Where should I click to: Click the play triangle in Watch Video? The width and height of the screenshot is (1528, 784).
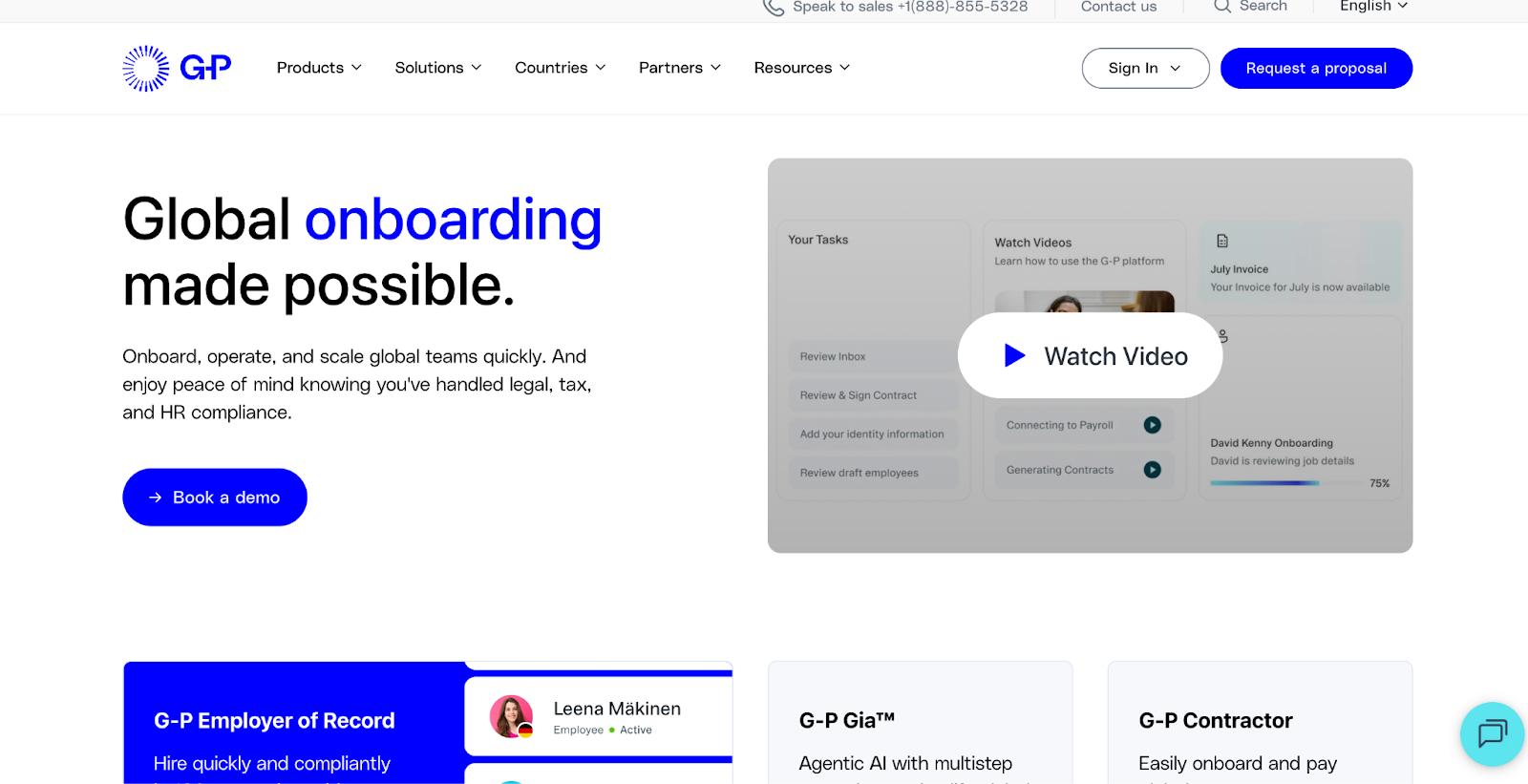coord(1014,355)
